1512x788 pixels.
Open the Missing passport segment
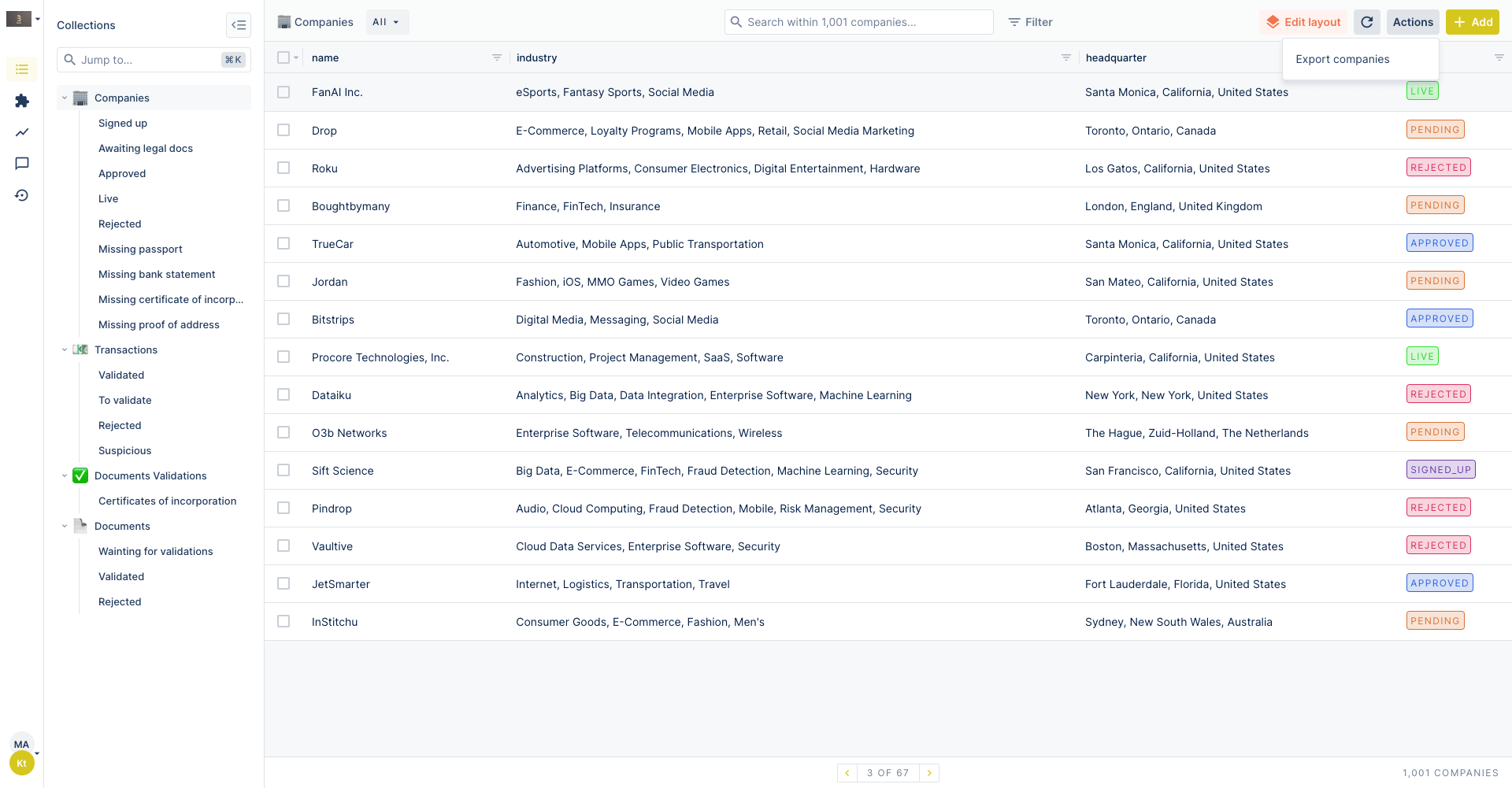click(x=140, y=249)
